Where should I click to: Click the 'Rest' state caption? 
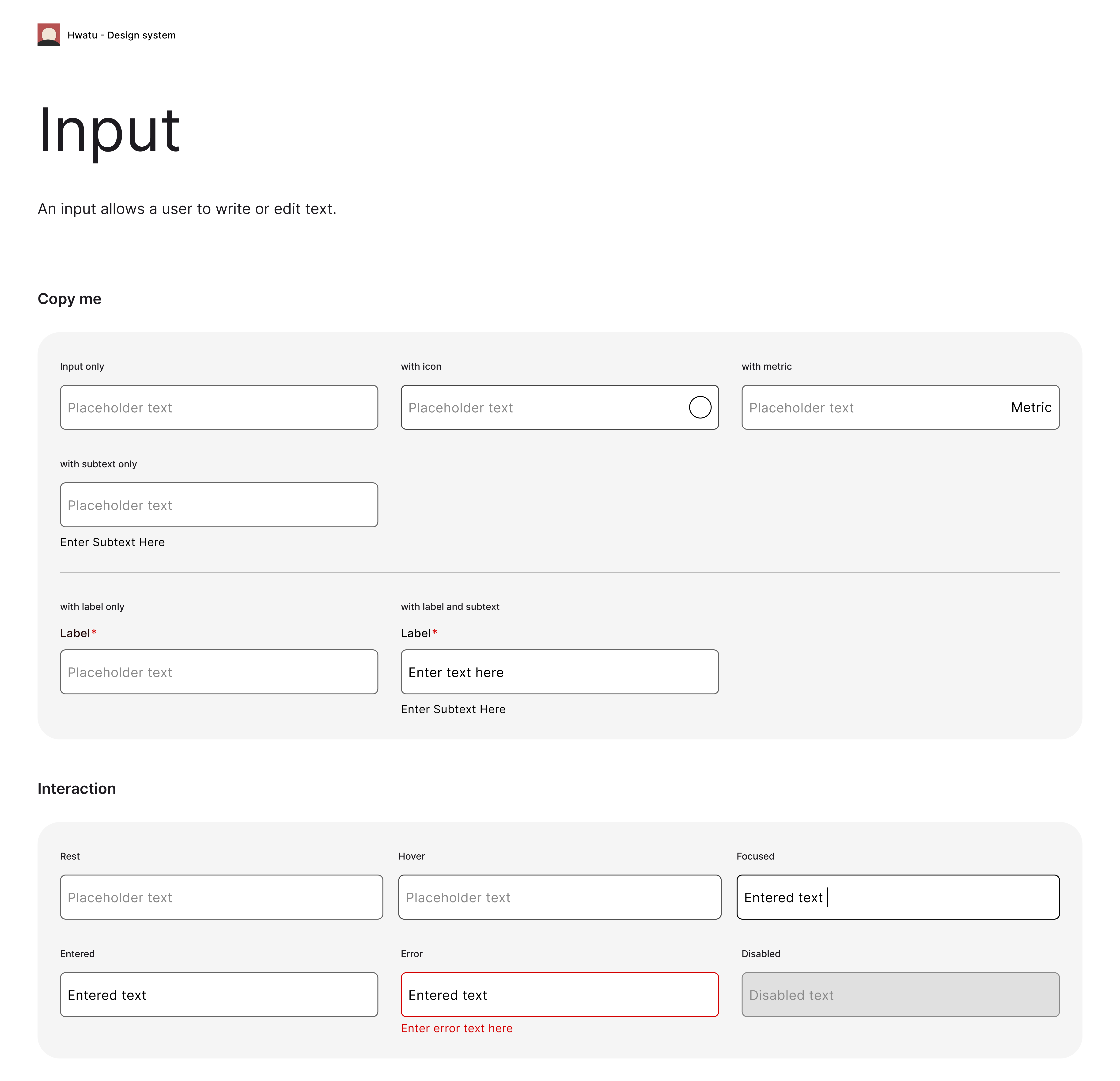pos(70,856)
